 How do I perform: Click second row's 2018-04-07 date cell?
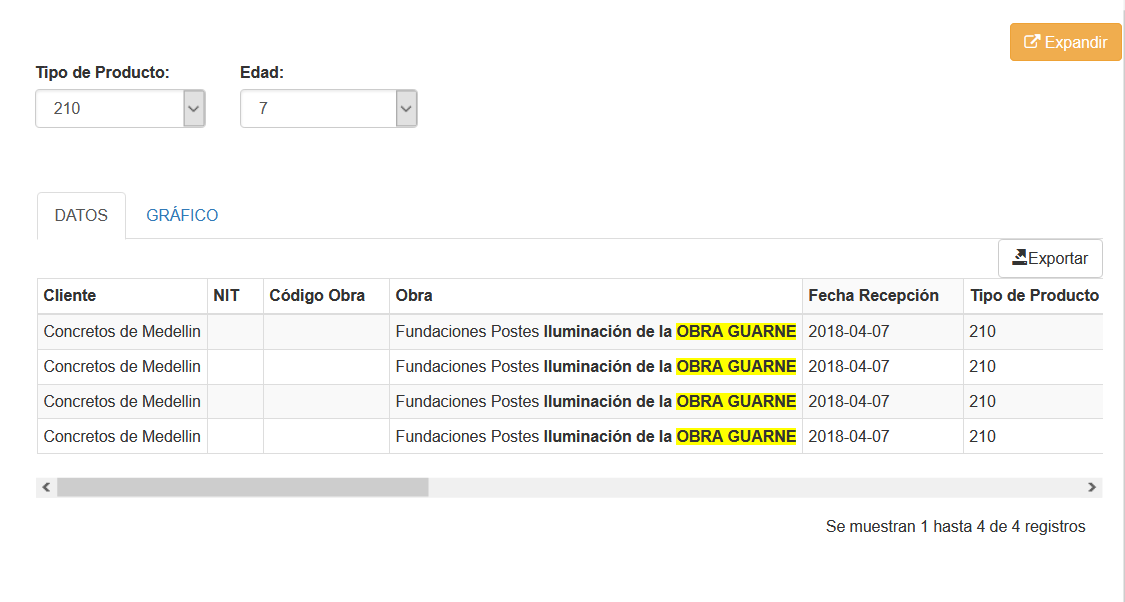848,366
